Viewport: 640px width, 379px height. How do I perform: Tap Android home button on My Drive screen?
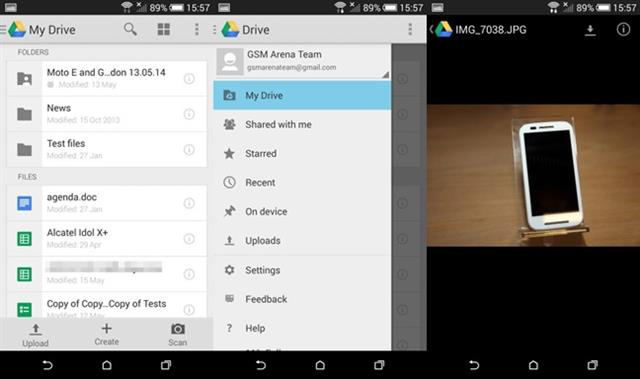pos(107,365)
